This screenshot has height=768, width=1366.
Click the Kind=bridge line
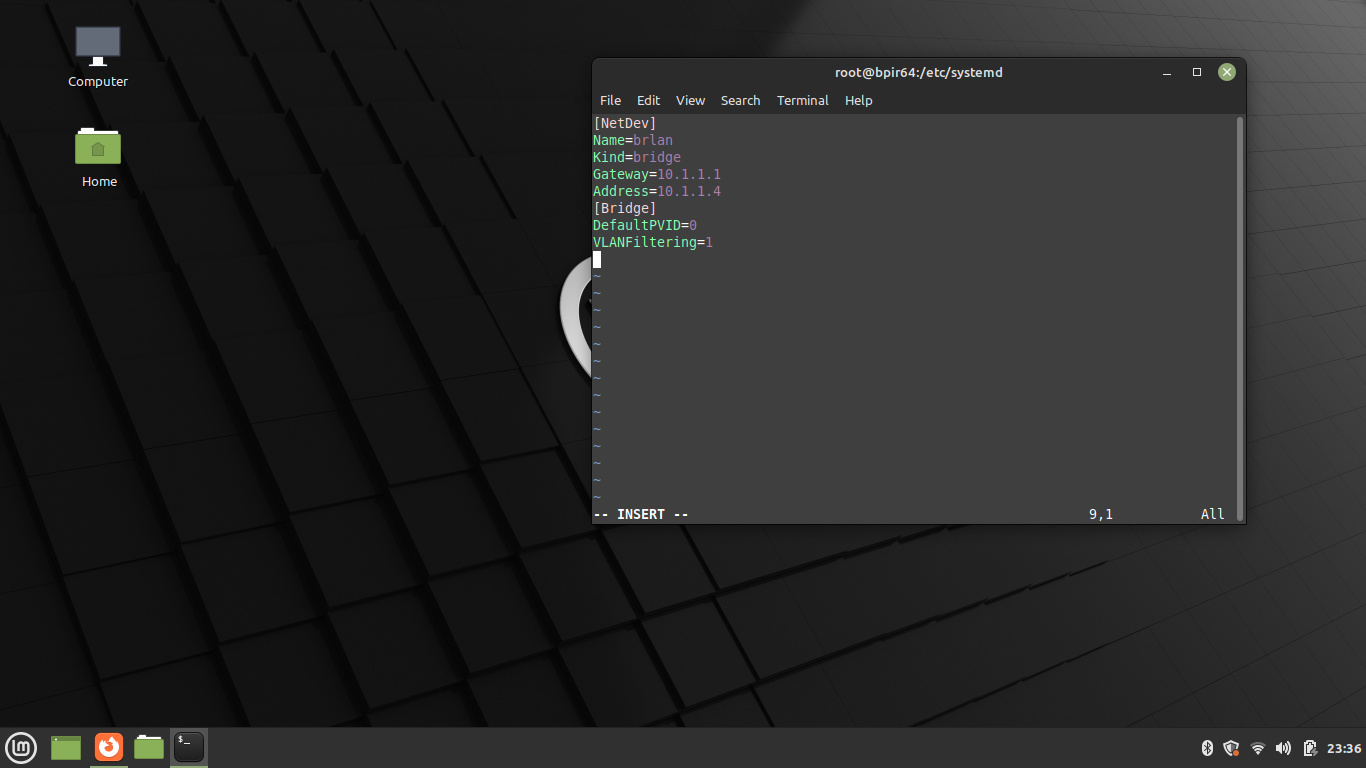637,157
